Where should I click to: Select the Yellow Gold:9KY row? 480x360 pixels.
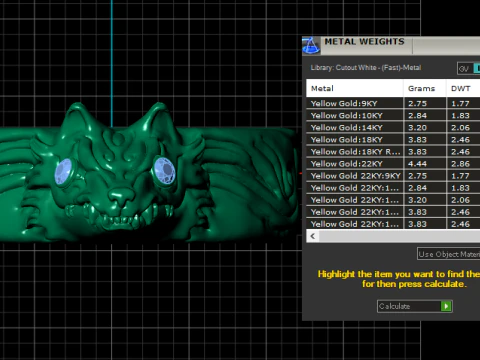393,103
